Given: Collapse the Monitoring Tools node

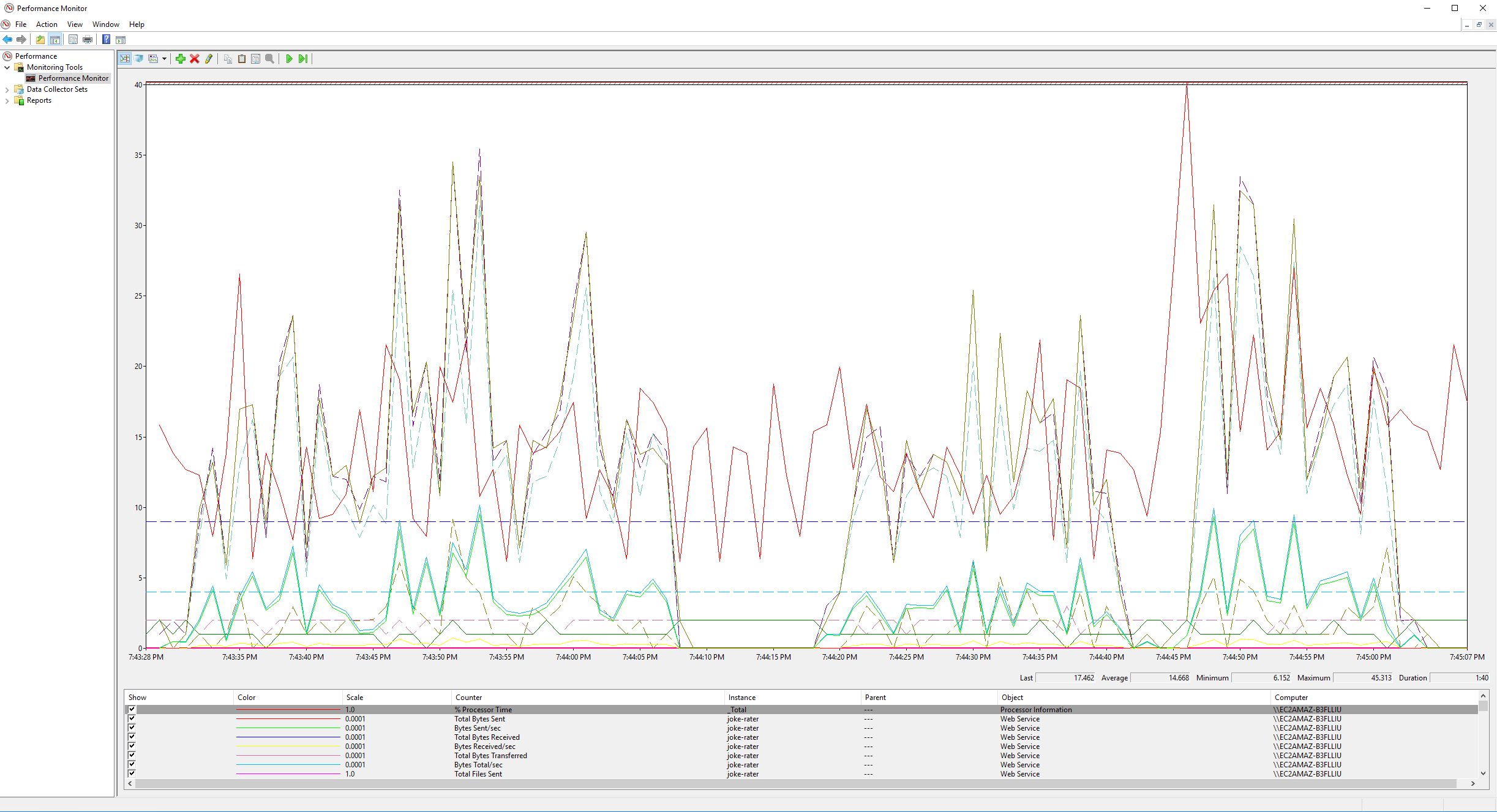Looking at the screenshot, I should coord(7,67).
